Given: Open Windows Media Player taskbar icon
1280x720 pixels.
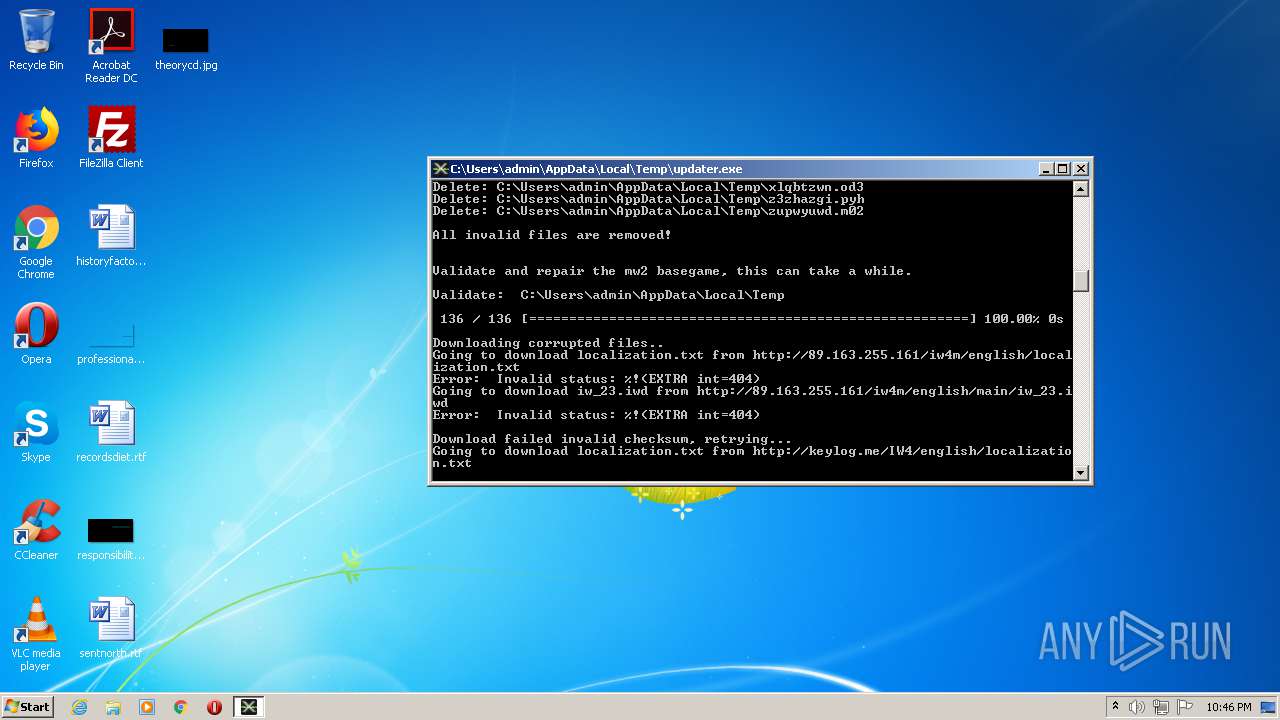Looking at the screenshot, I should 147,707.
